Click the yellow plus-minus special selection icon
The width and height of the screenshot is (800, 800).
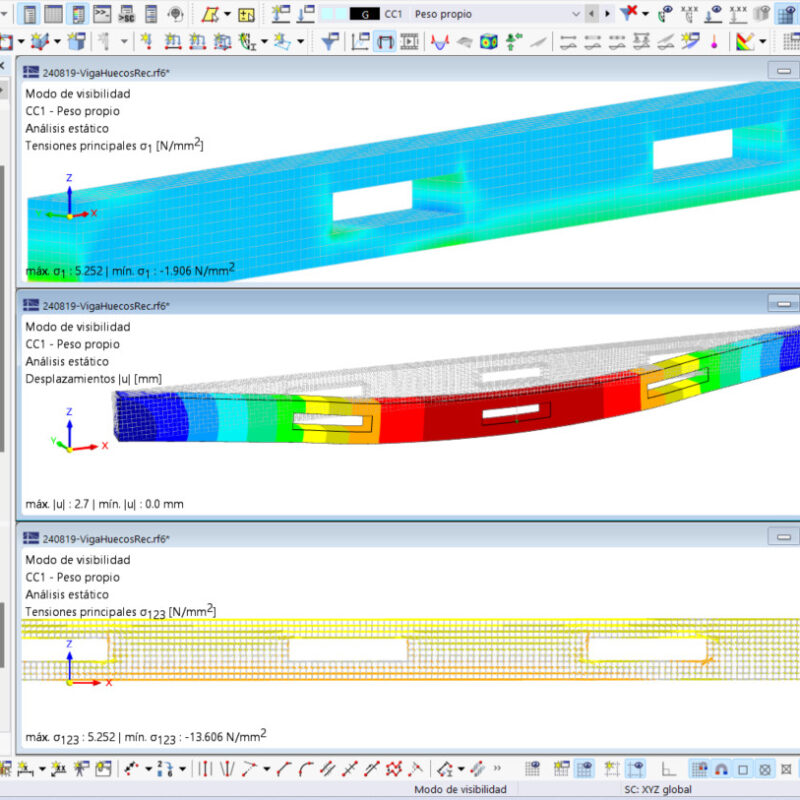pyautogui.click(x=246, y=14)
